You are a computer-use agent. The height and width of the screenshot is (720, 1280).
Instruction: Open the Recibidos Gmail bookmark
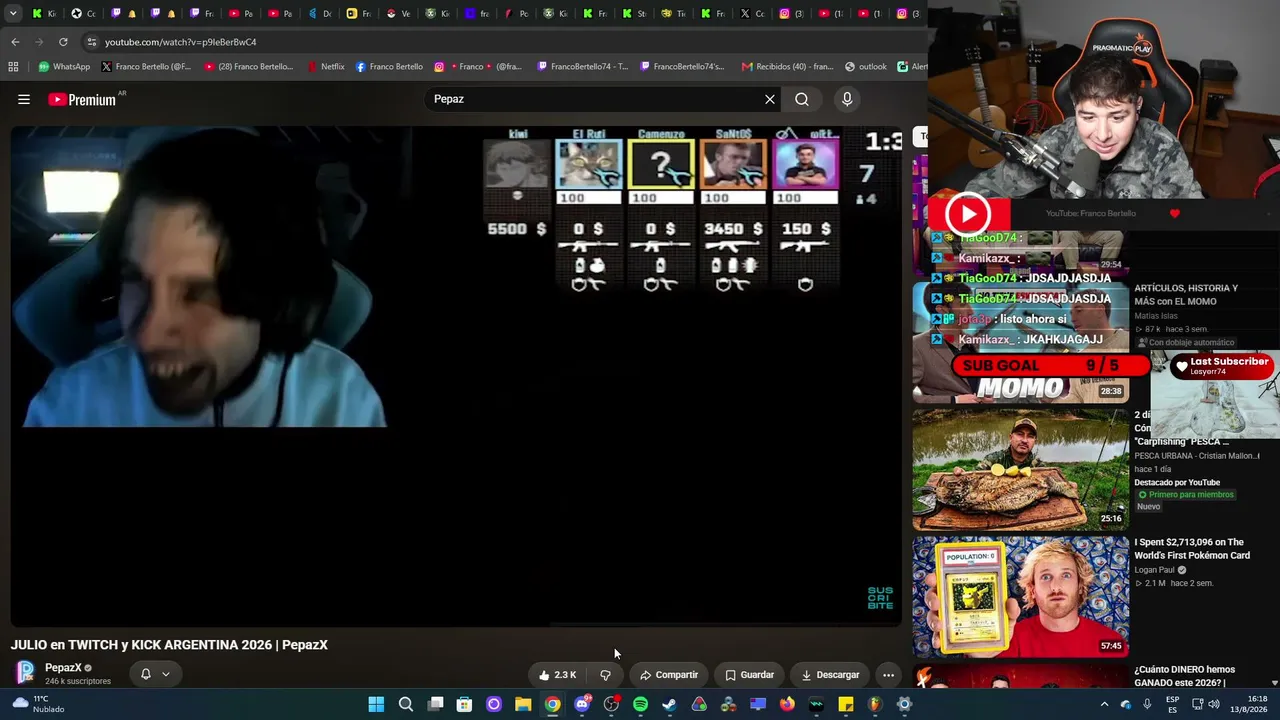point(787,67)
